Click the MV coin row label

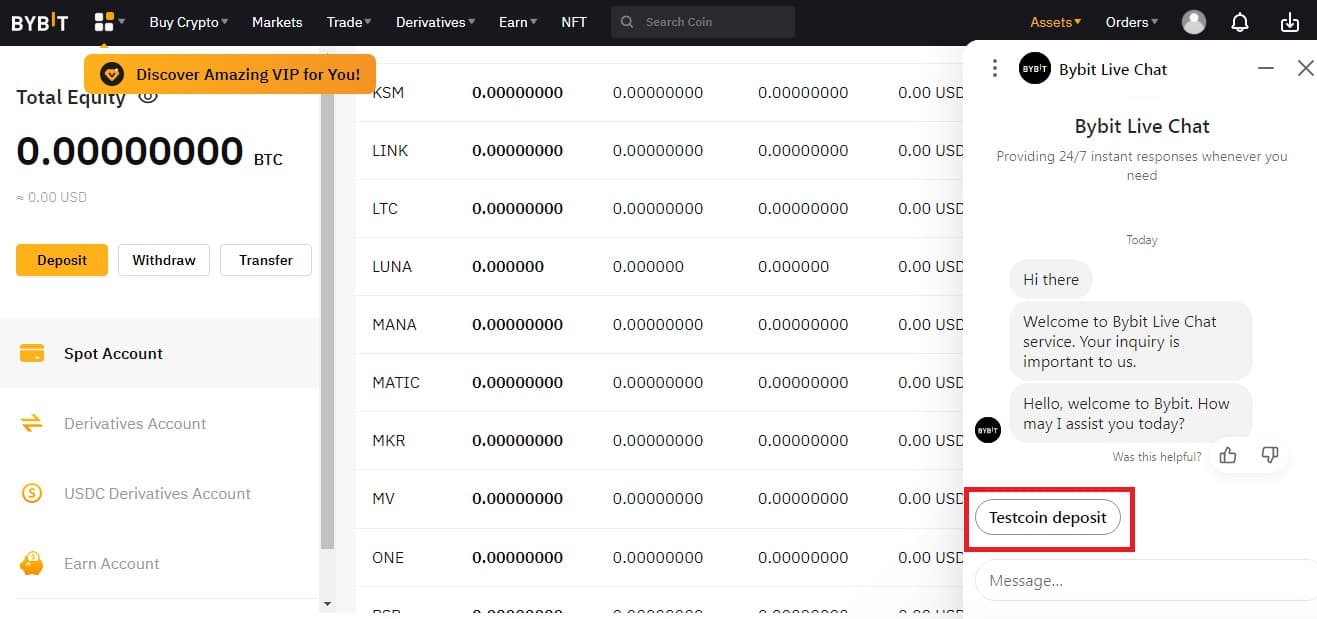pyautogui.click(x=384, y=498)
